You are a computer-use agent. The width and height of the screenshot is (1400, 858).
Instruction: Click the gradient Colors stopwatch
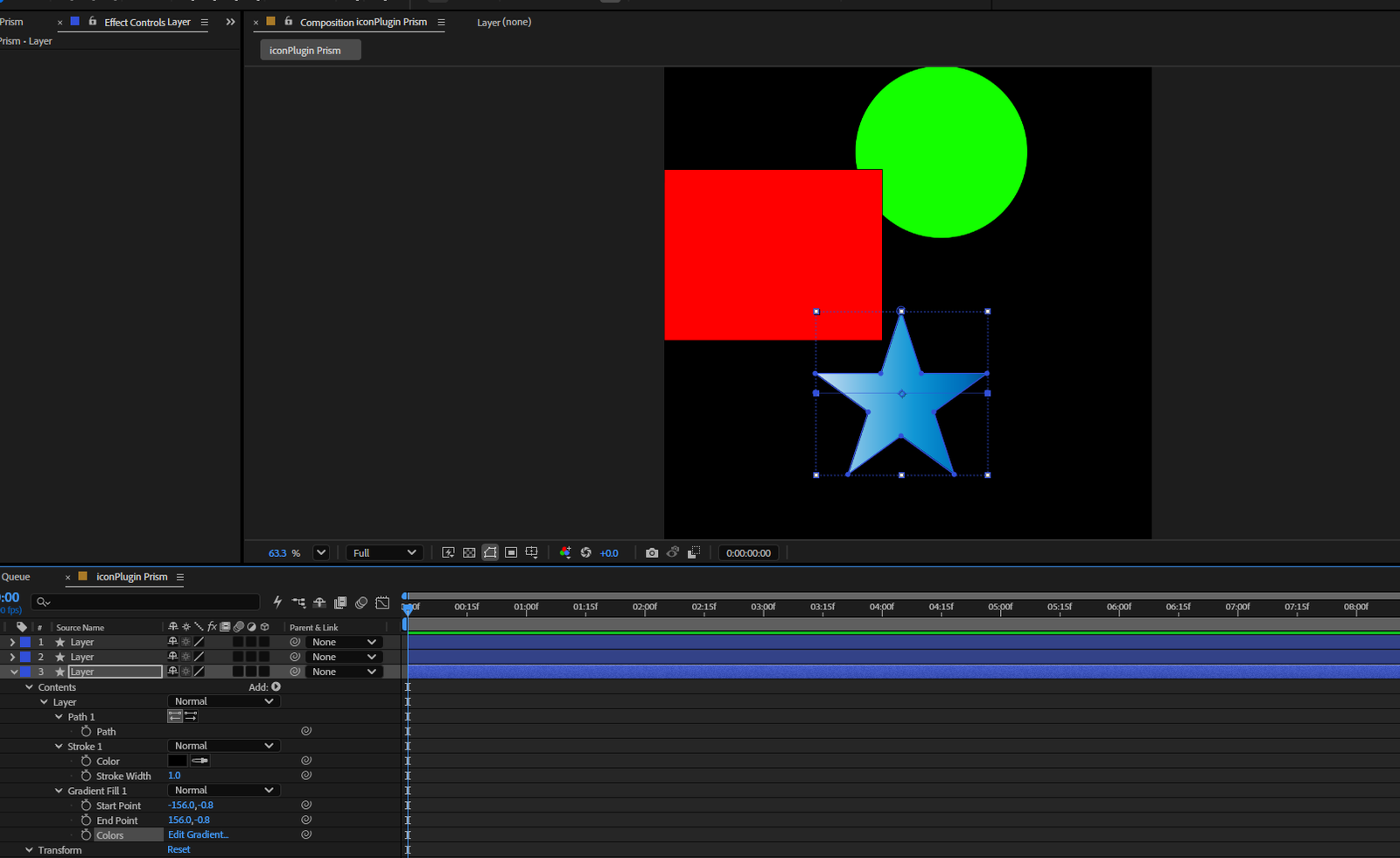[x=86, y=835]
